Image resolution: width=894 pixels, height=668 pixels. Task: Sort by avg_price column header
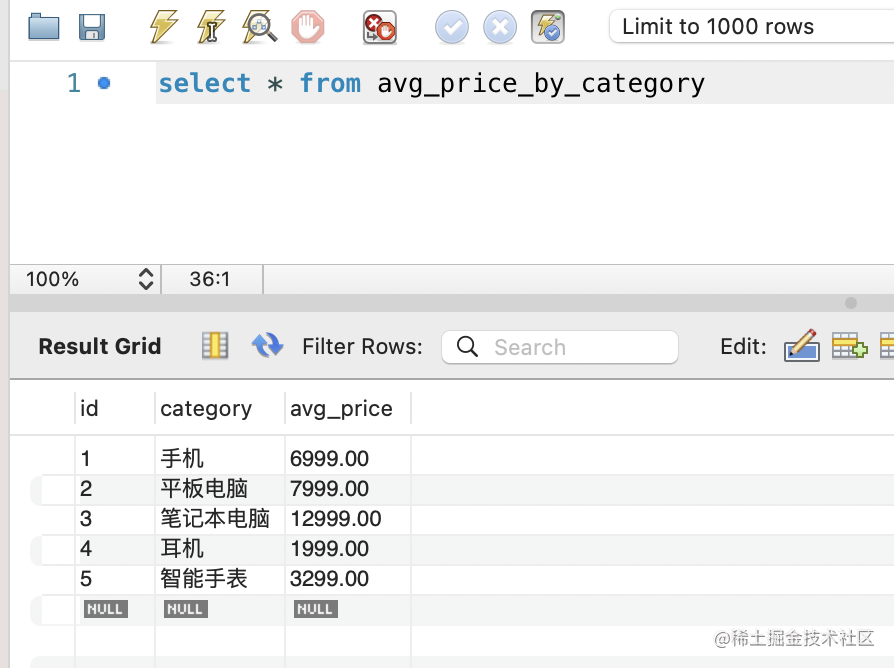pyautogui.click(x=341, y=408)
